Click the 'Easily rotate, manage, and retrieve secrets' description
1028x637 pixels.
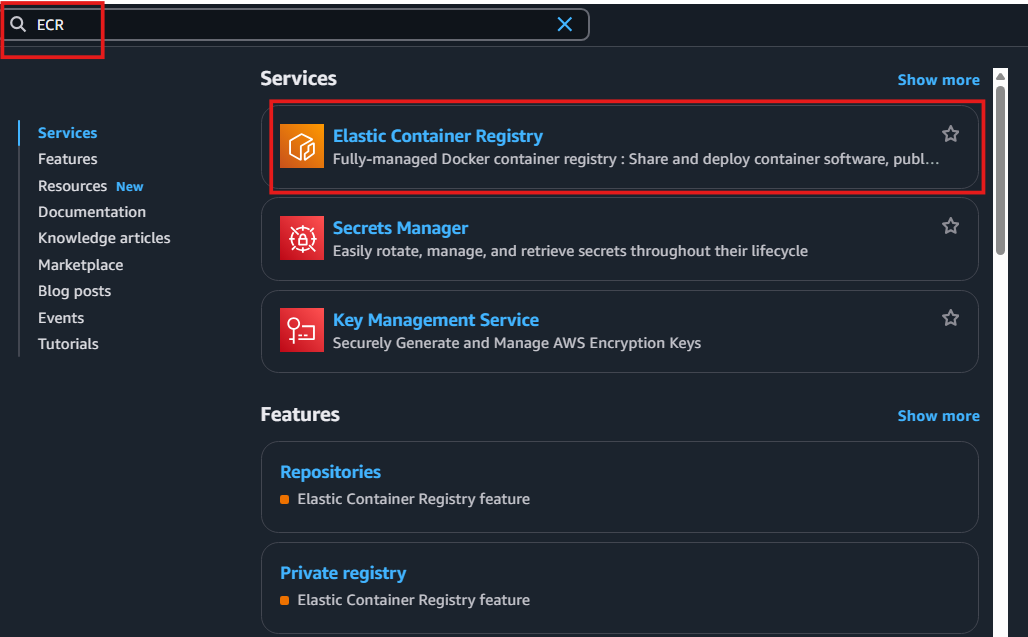(x=570, y=251)
